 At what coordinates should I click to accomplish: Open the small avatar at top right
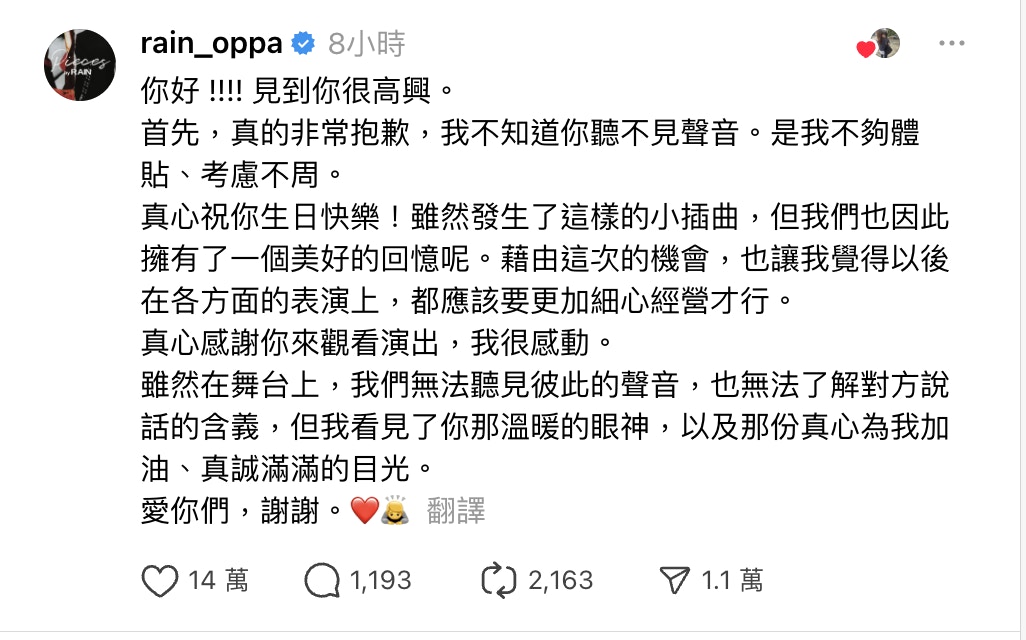pyautogui.click(x=886, y=43)
